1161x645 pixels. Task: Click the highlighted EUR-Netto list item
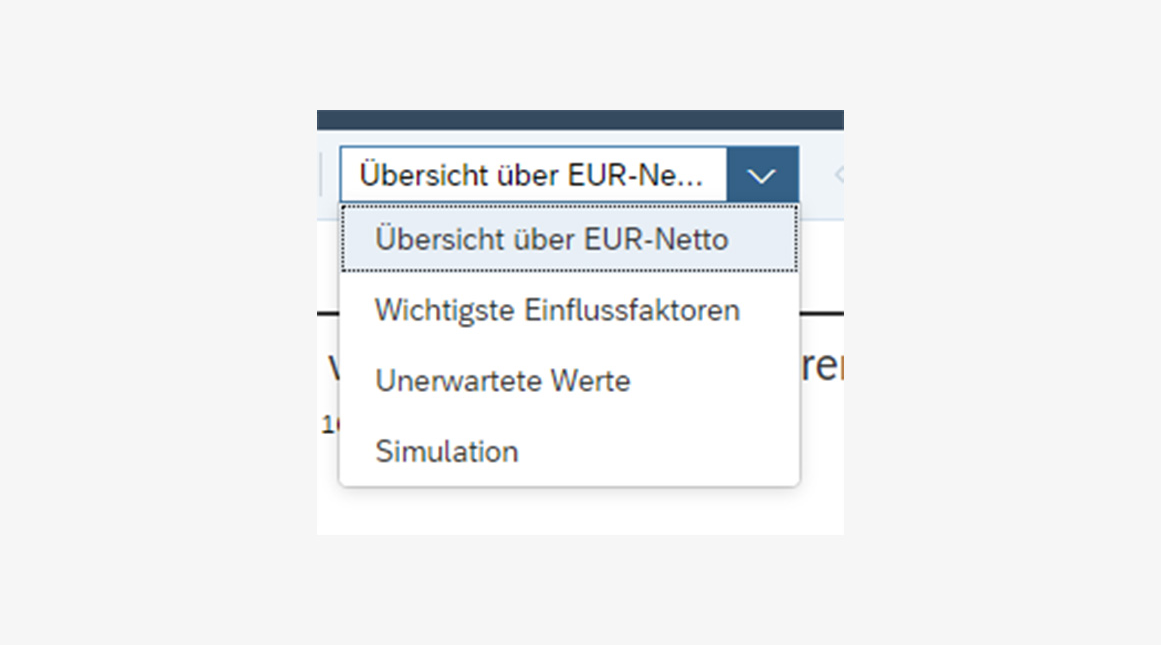[x=569, y=239]
